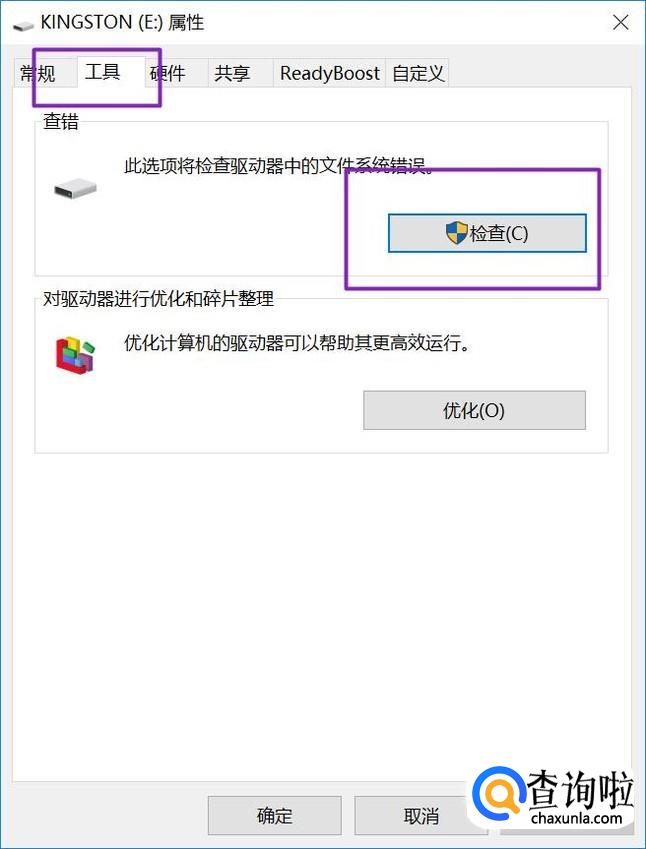This screenshot has width=646, height=849.
Task: Click the orange-blue 查询啦 magnifier logo
Action: pyautogui.click(x=498, y=795)
